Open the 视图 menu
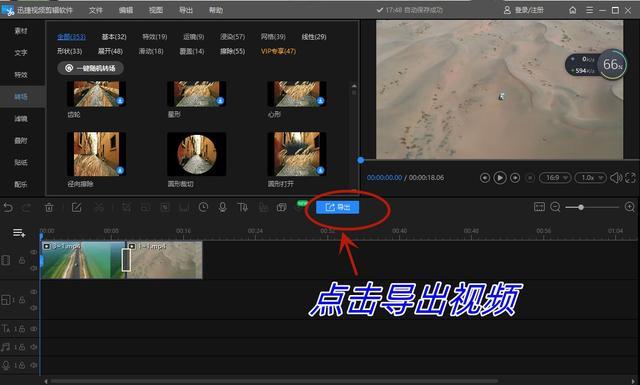The image size is (640, 385). coord(156,10)
